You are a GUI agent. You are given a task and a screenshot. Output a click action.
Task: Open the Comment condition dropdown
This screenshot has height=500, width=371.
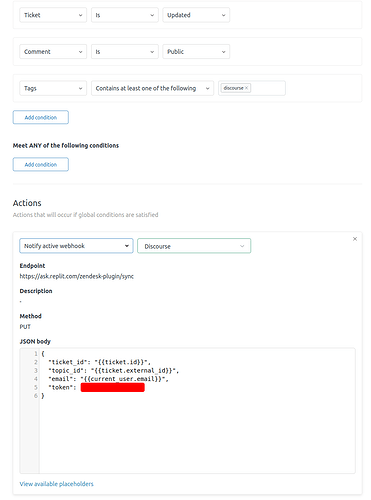[x=53, y=52]
